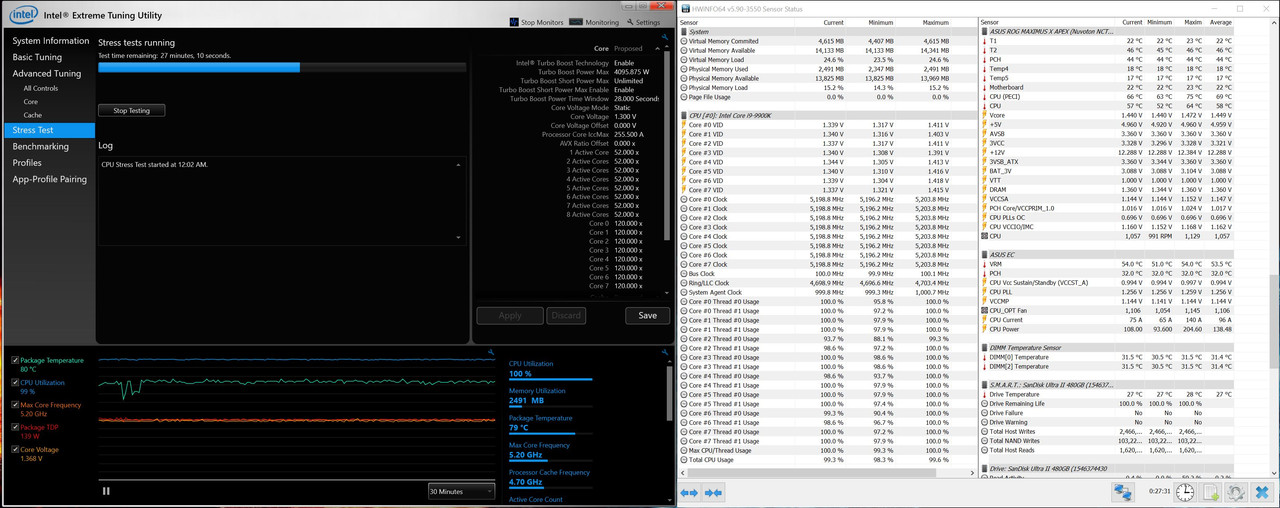Open the Monitoring icon in XTU toolbar
The width and height of the screenshot is (1280, 508).
click(575, 22)
